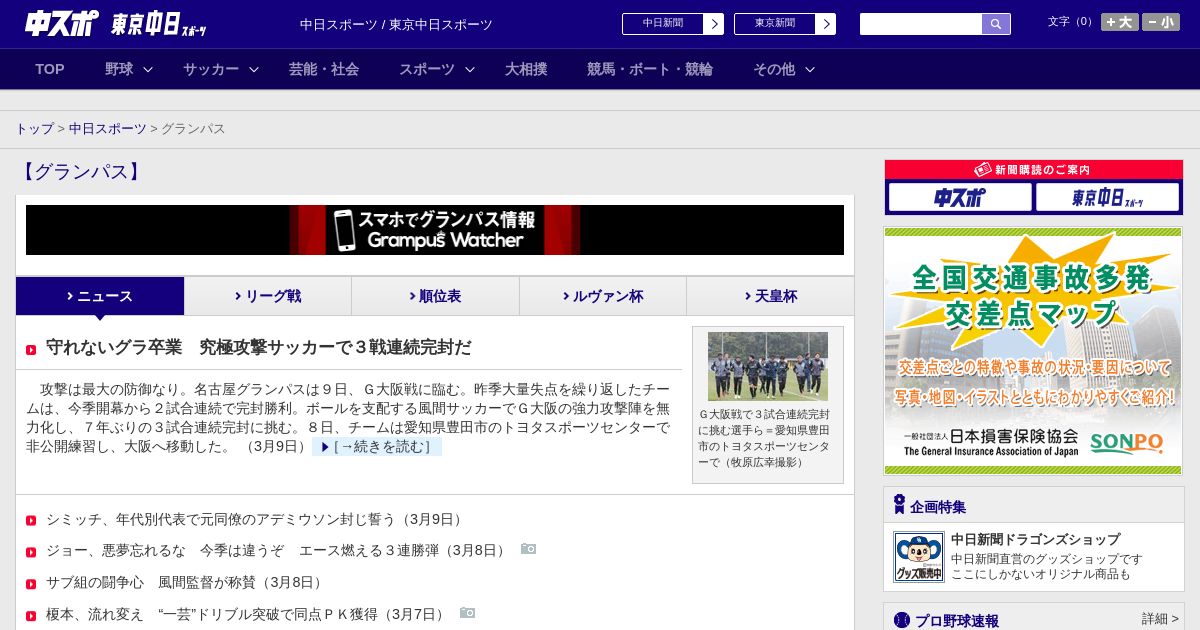
Task: Click 中スポ subscription button in sidebar
Action: point(960,197)
